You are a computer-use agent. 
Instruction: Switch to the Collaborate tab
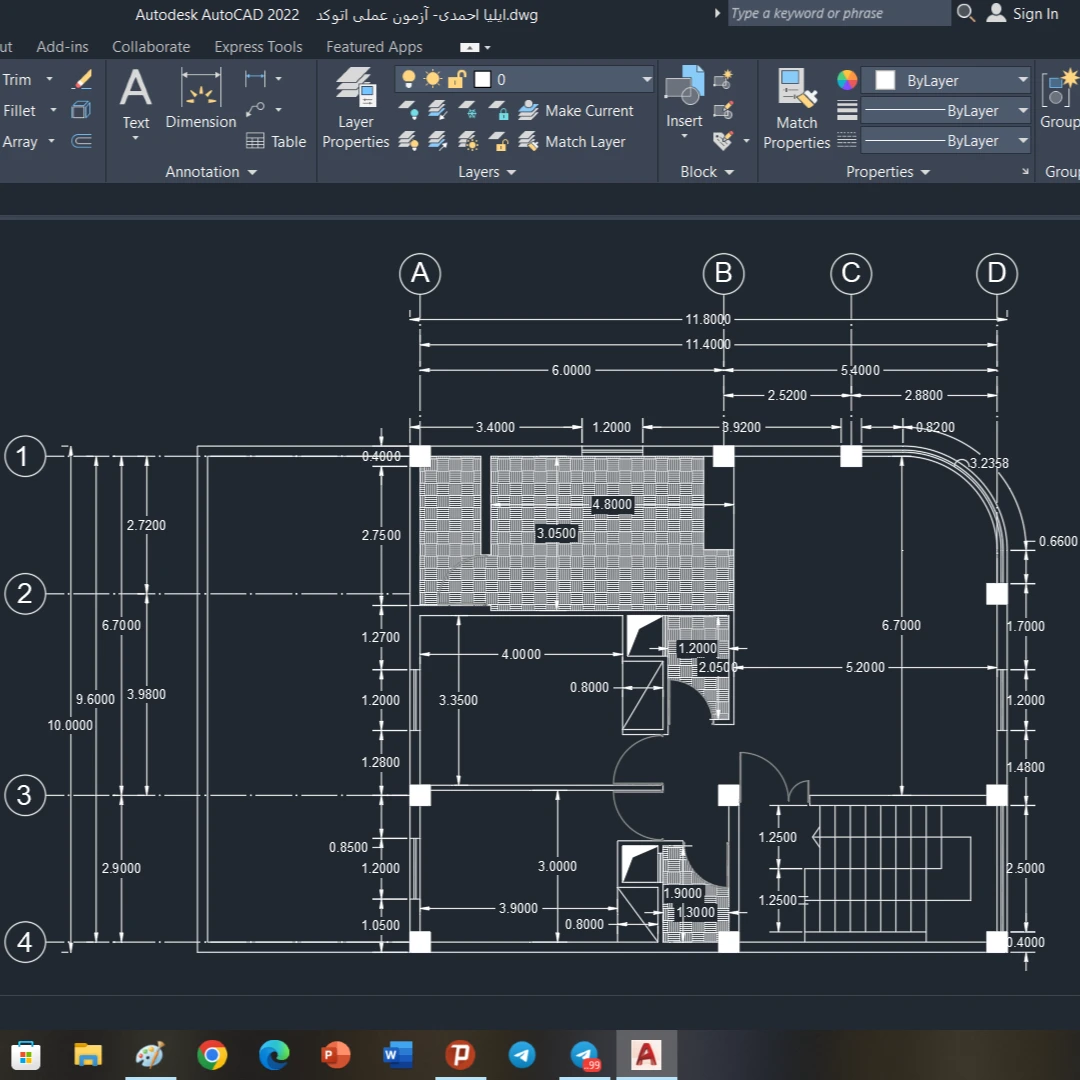tap(151, 47)
